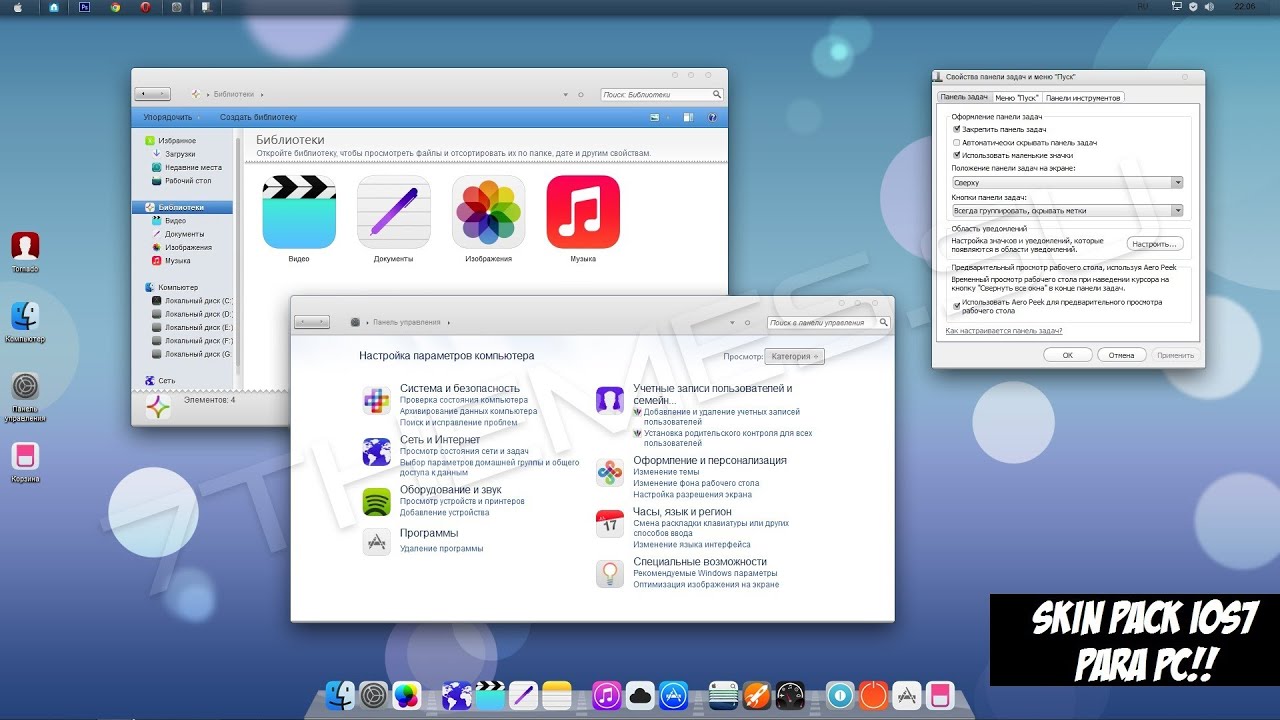Click the Поиск: Библиотеки search field

click(x=661, y=95)
